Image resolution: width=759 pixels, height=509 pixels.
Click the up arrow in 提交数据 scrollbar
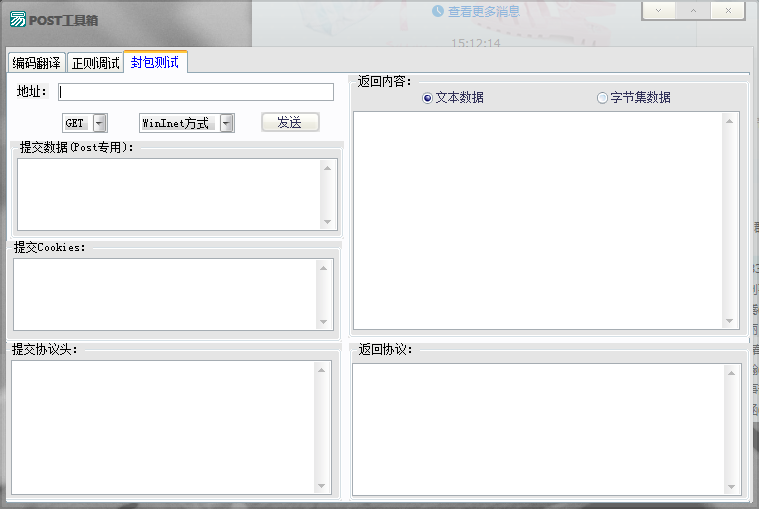tap(328, 168)
